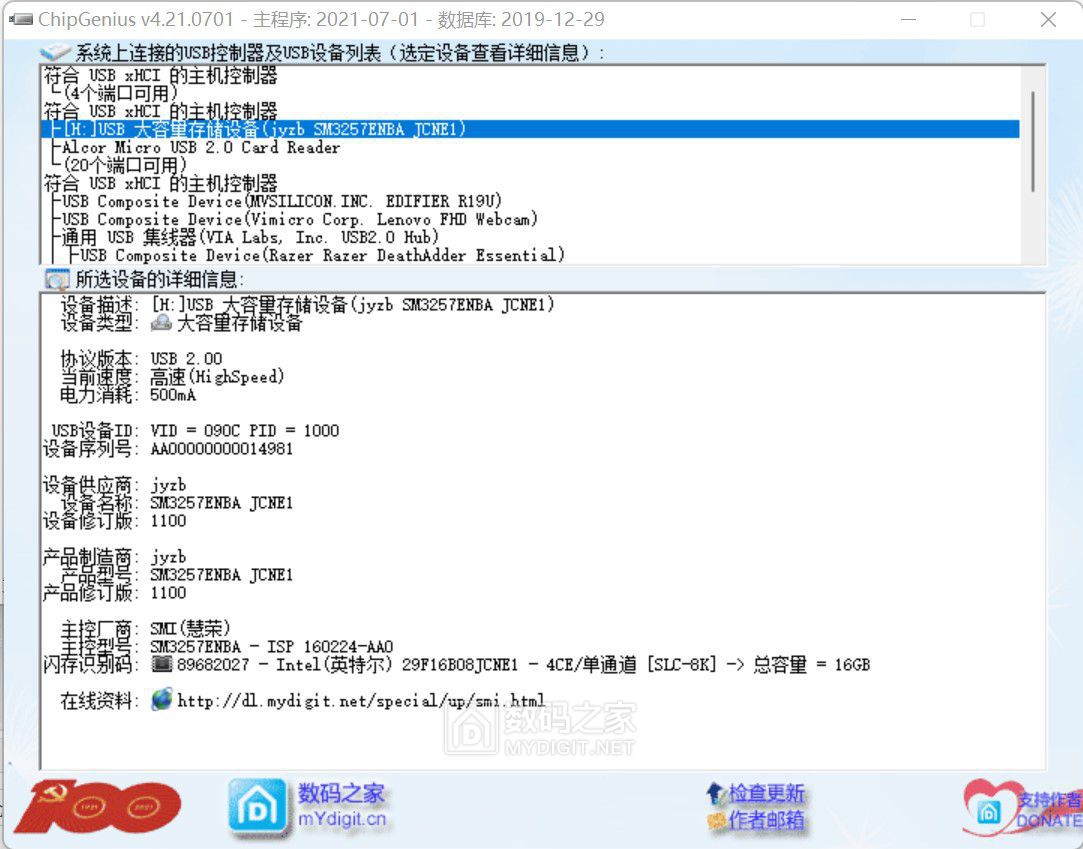
Task: Select MVSILICON EDIFIER R19U composite device
Action: point(282,201)
